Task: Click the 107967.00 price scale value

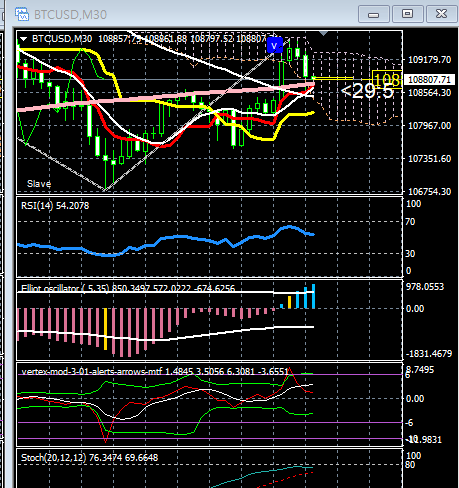Action: (429, 126)
